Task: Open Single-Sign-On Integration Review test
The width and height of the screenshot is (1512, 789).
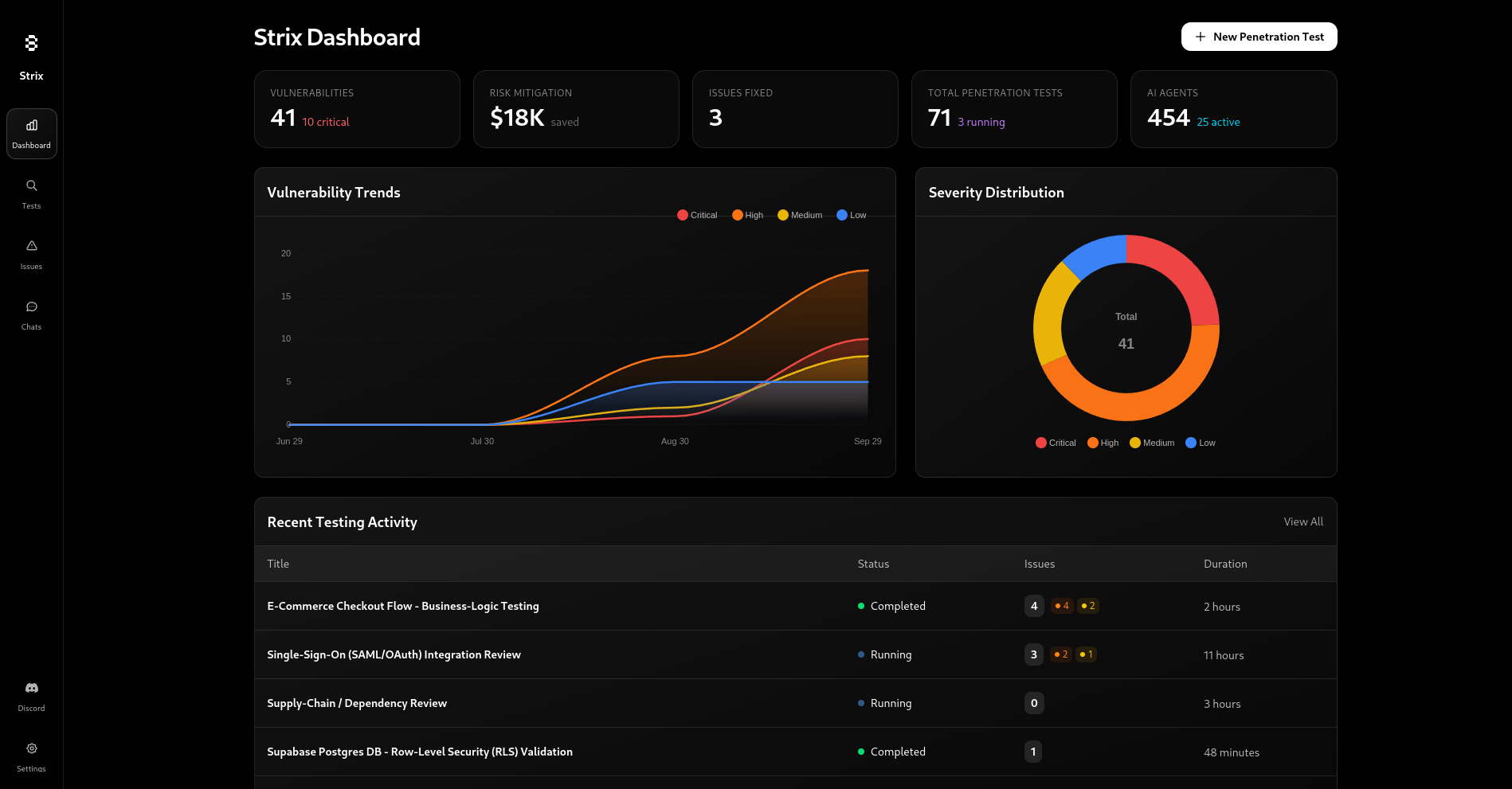Action: click(394, 654)
